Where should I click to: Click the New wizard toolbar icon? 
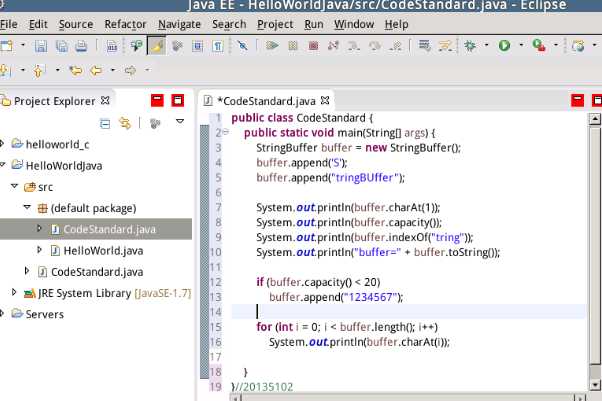(6, 46)
